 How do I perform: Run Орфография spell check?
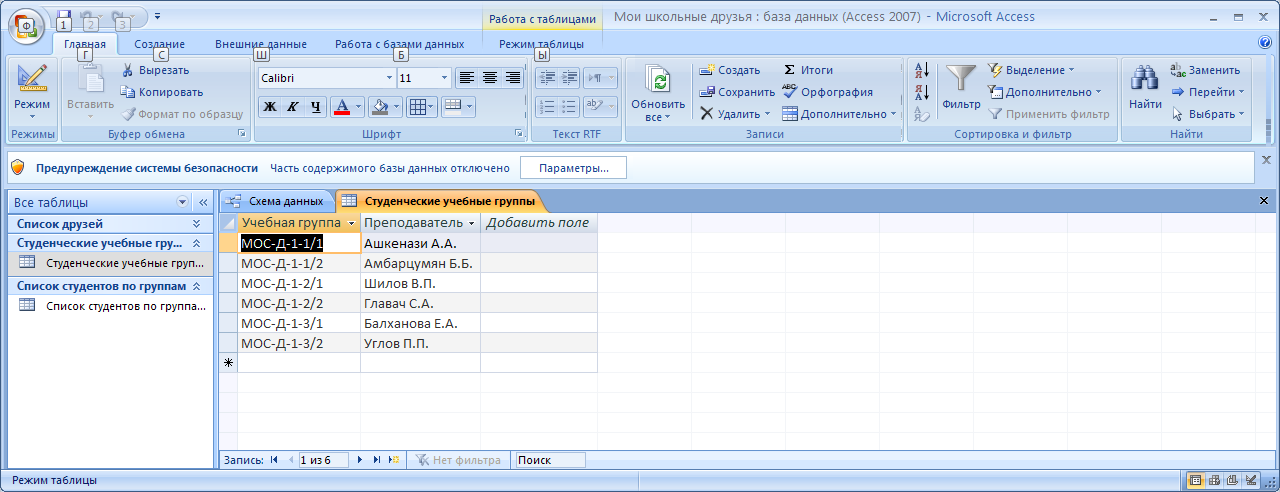coord(828,92)
